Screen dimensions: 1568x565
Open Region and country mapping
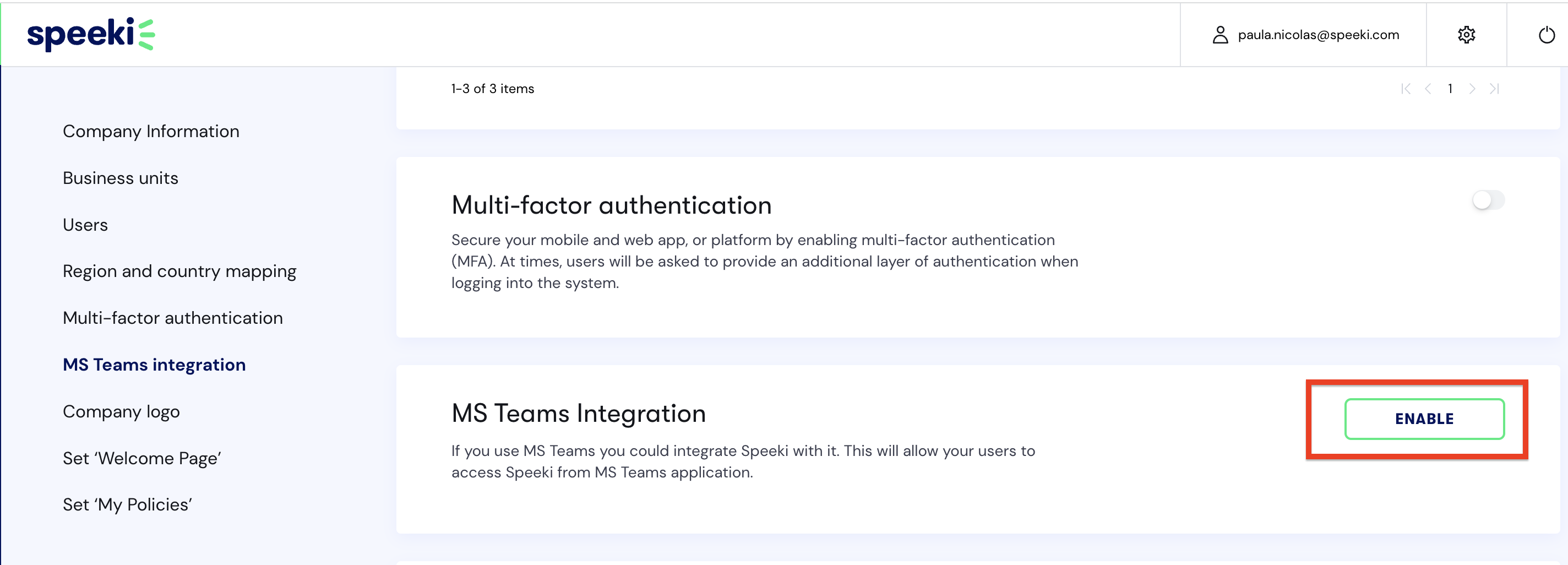[x=179, y=271]
